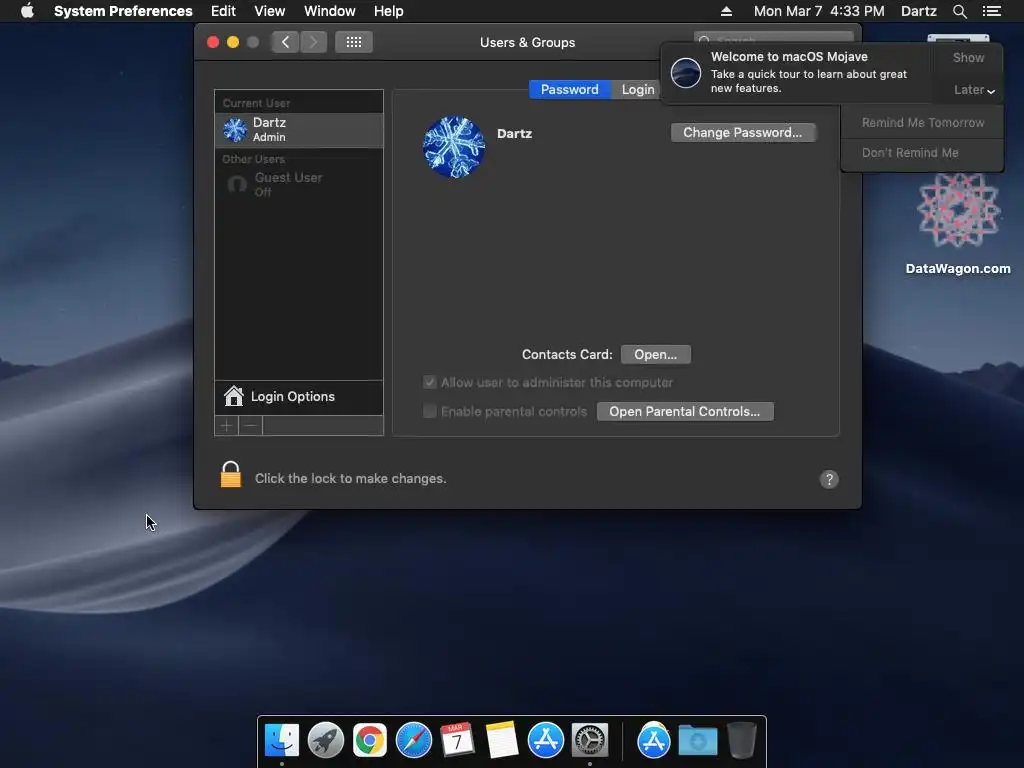Go back with the left chevron button

285,42
